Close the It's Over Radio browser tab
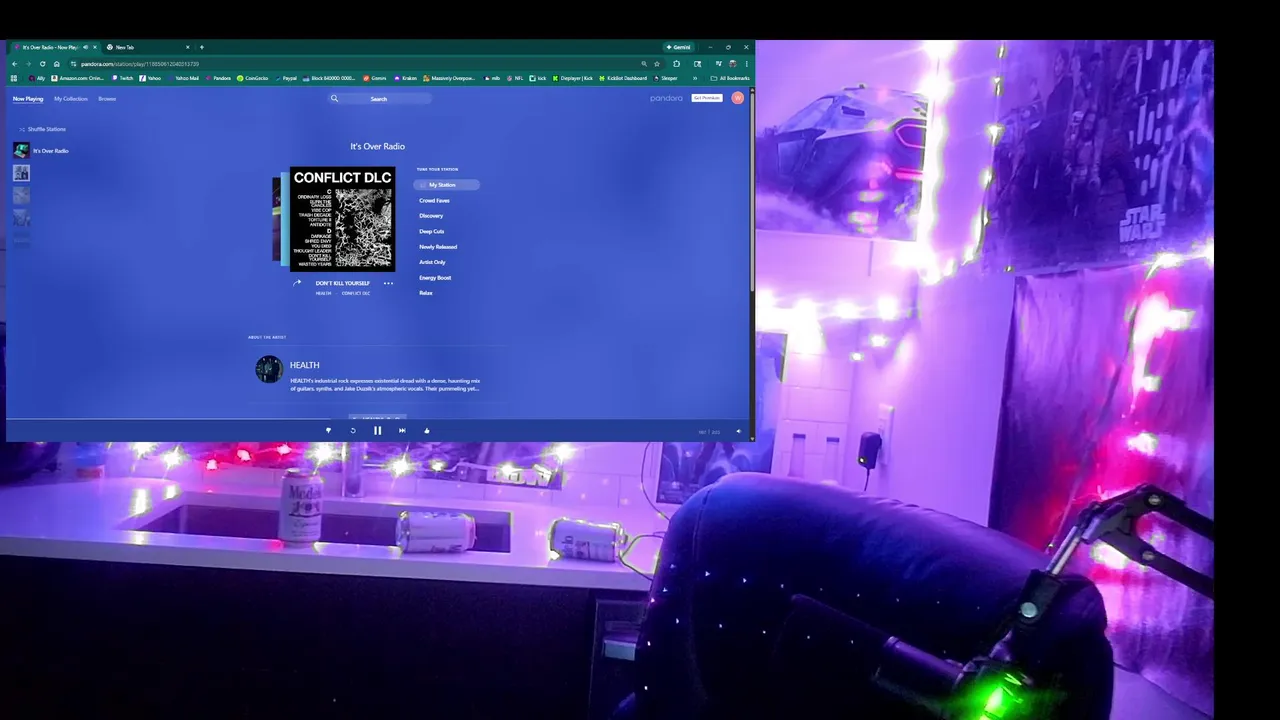This screenshot has height=720, width=1280. coord(95,47)
